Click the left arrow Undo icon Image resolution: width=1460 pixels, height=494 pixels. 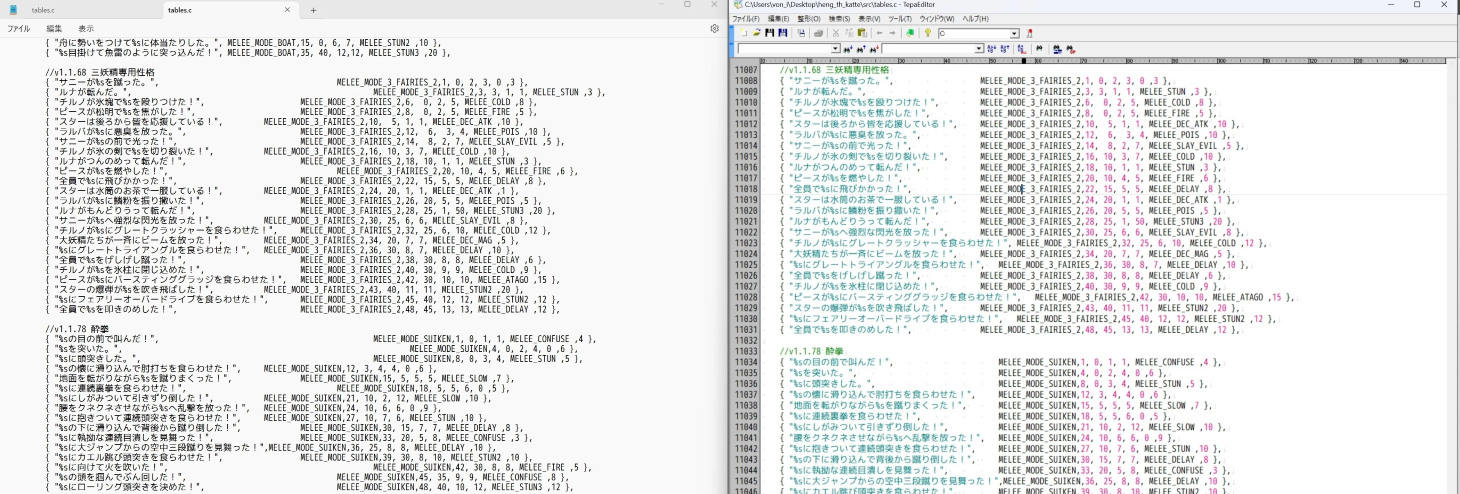coord(879,33)
